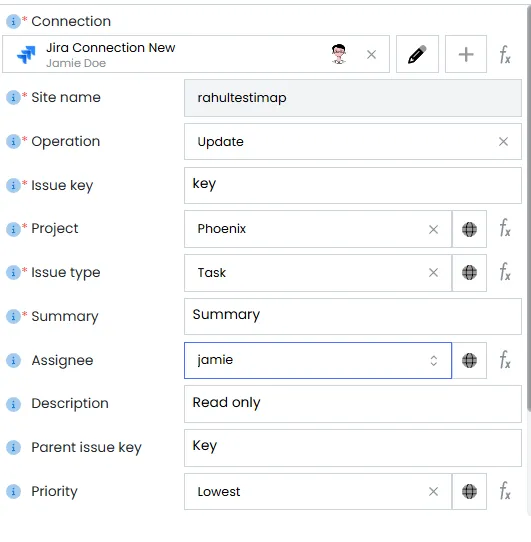Click the globe icon beside Assignee
Viewport: 531px width, 542px height.
pos(469,361)
